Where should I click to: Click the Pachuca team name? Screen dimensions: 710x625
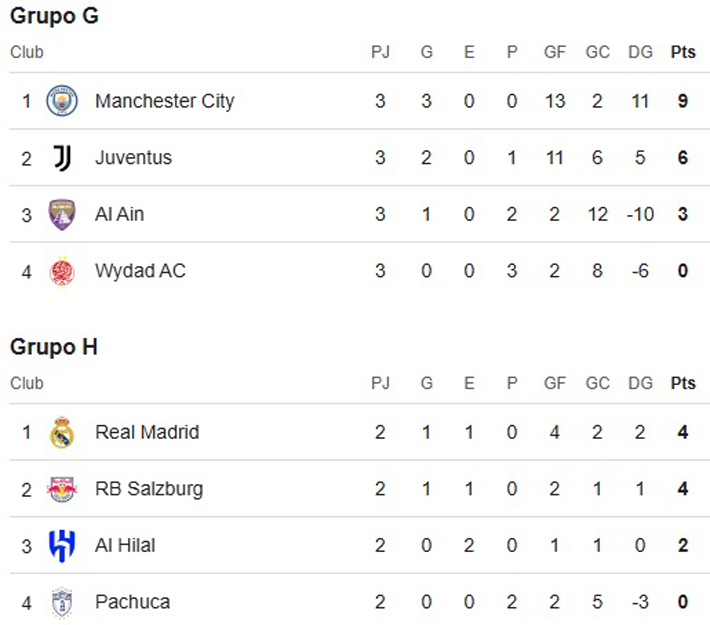[132, 602]
